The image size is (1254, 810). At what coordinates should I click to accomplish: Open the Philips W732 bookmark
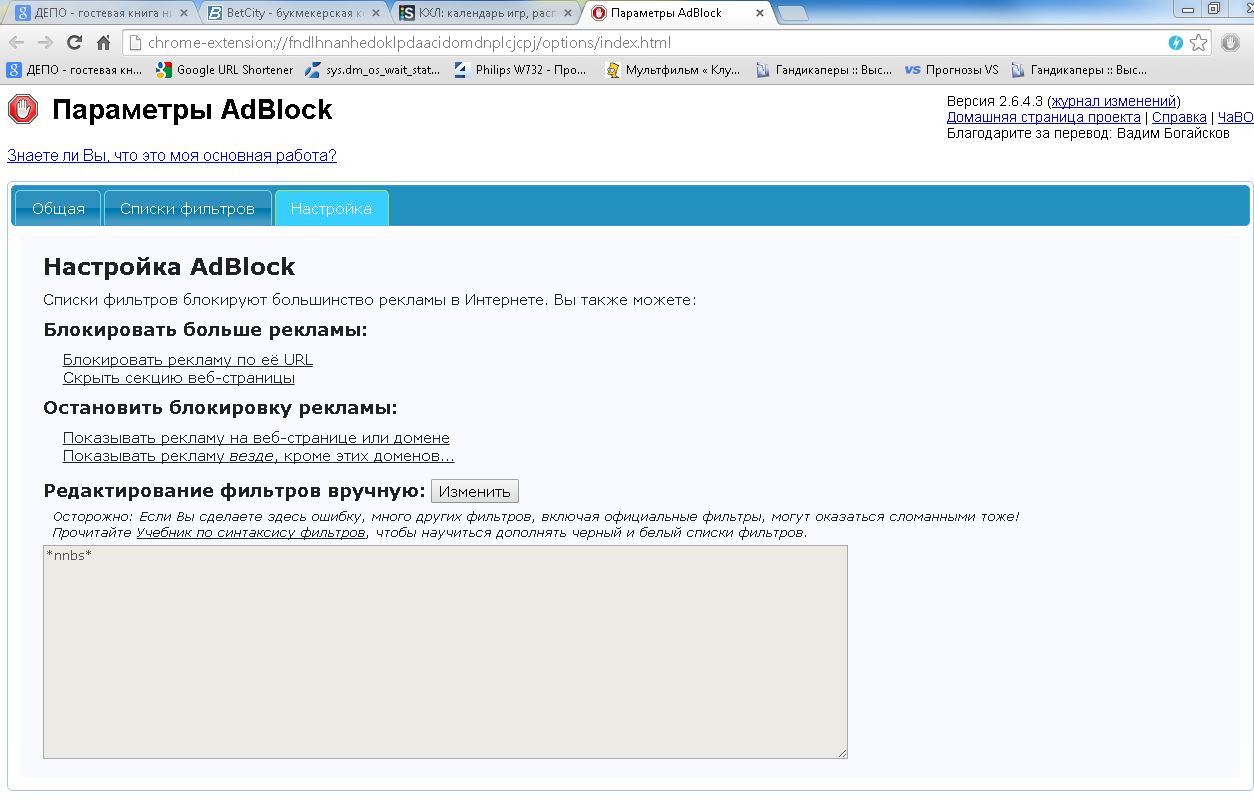point(521,70)
